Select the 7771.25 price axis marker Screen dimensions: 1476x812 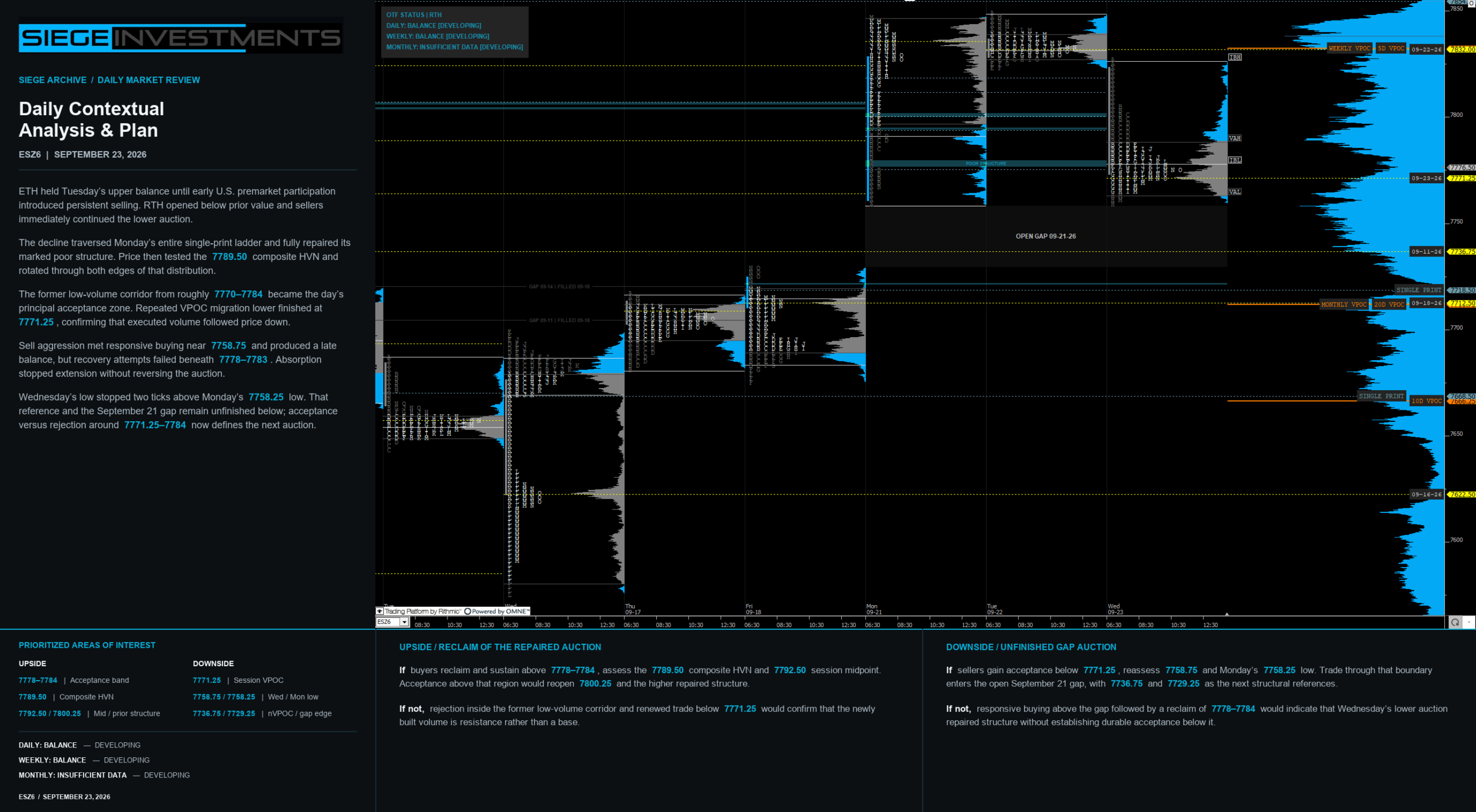pyautogui.click(x=1462, y=178)
